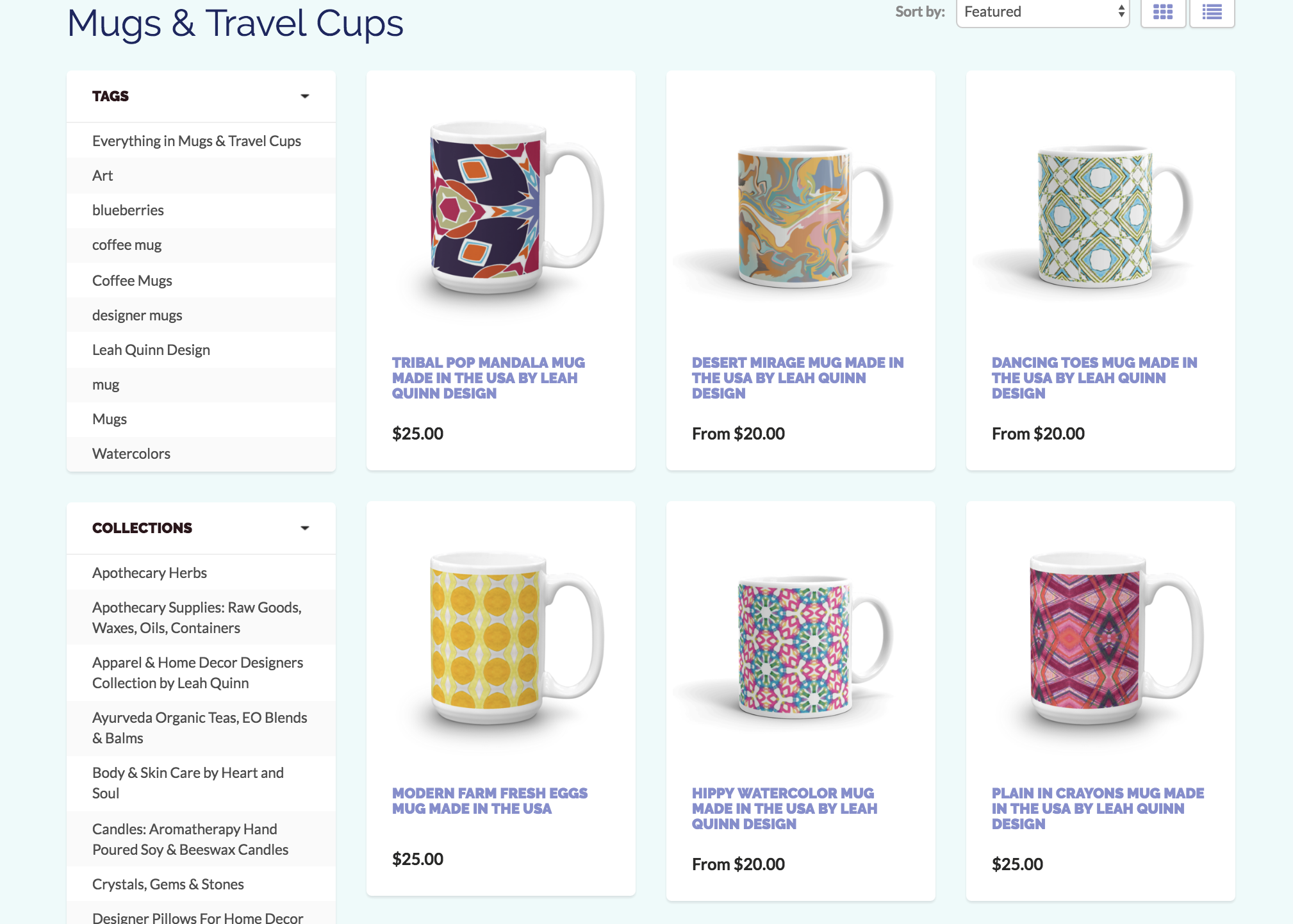Click Dancing Toes Mug title link

1094,378
